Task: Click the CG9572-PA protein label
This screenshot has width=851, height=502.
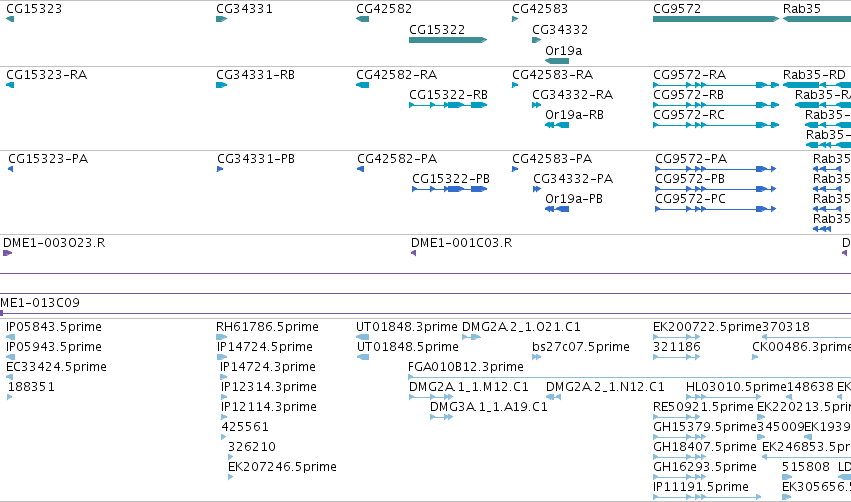Action: 691,158
